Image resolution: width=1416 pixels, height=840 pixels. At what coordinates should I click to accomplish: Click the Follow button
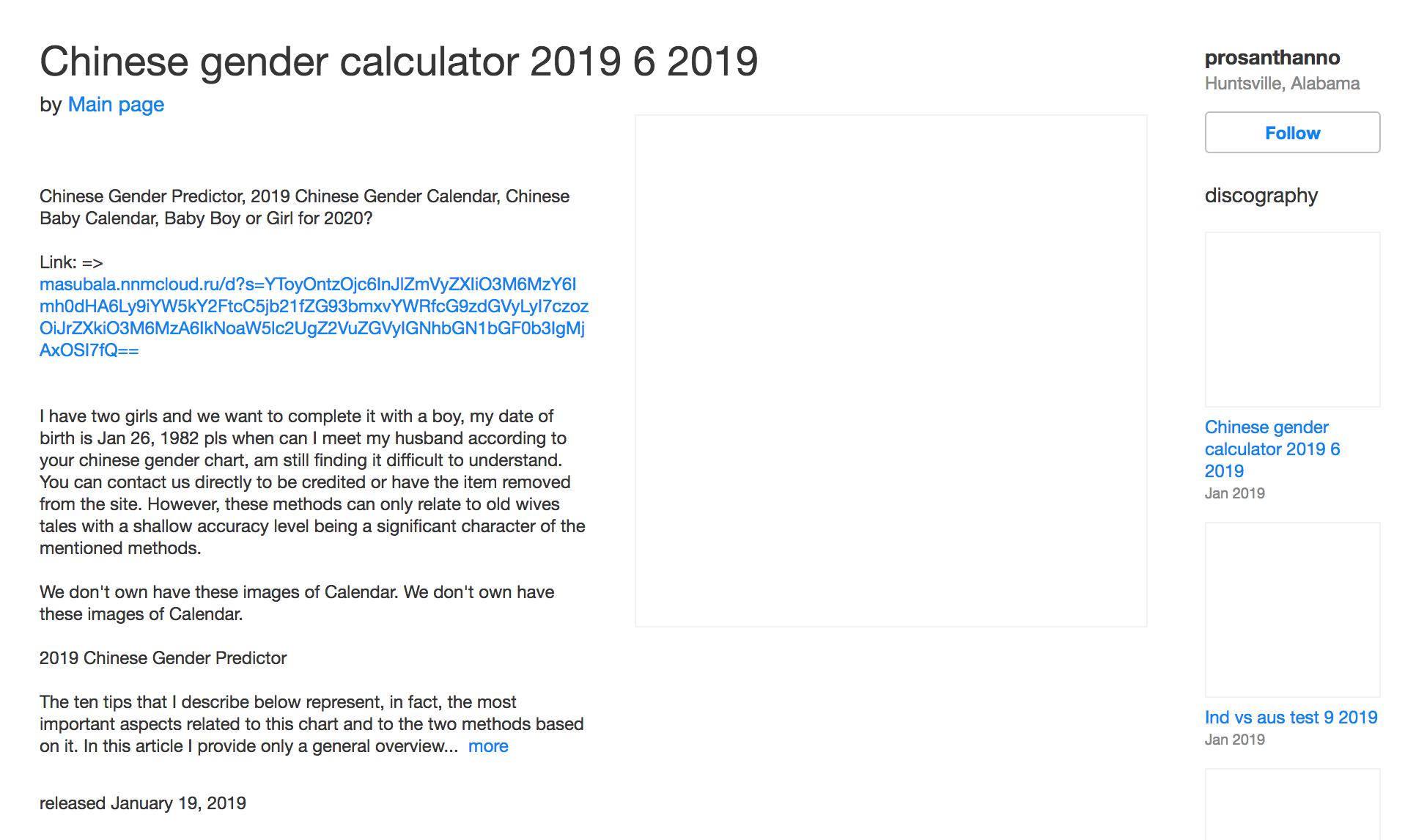(x=1292, y=133)
